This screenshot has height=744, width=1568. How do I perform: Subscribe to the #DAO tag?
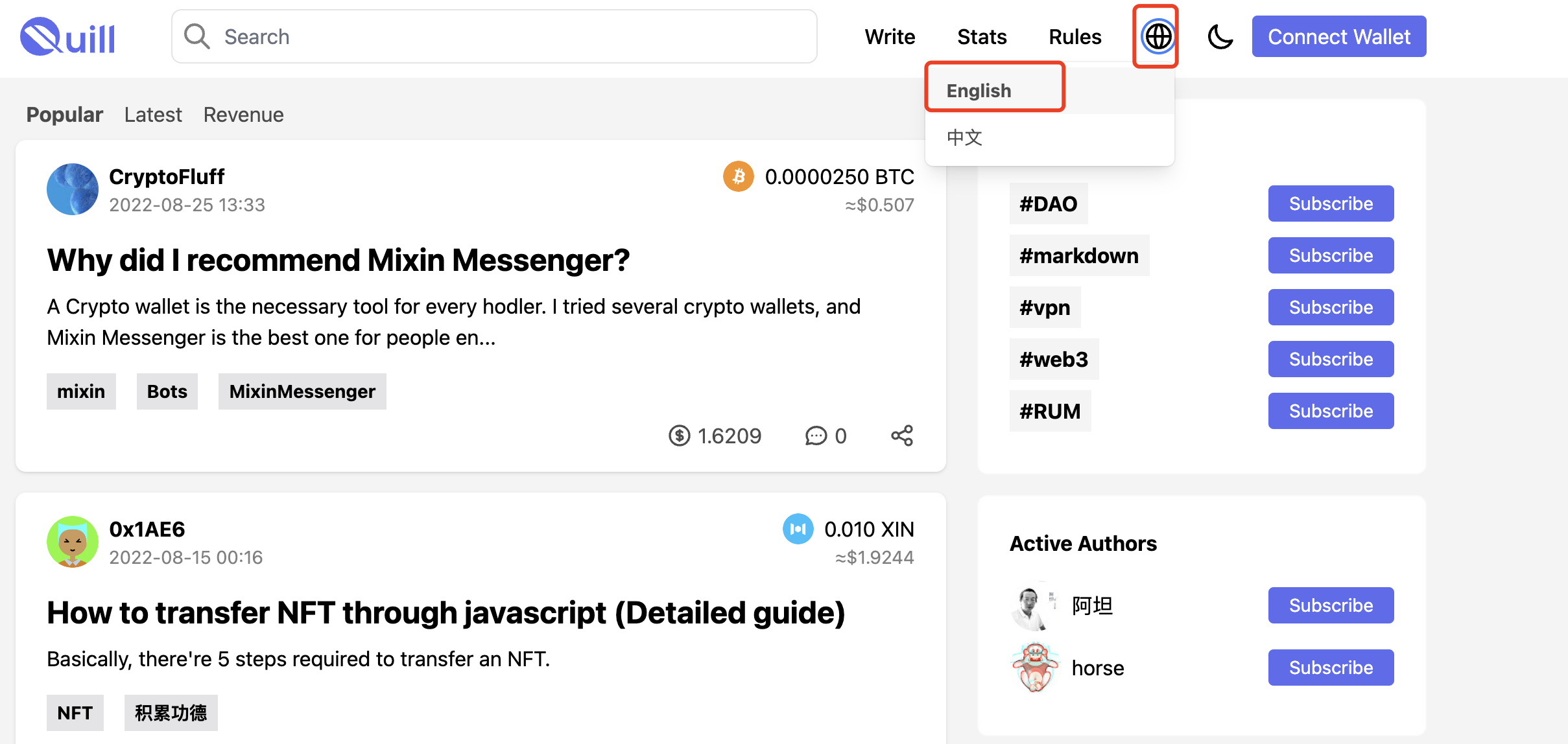tap(1331, 203)
